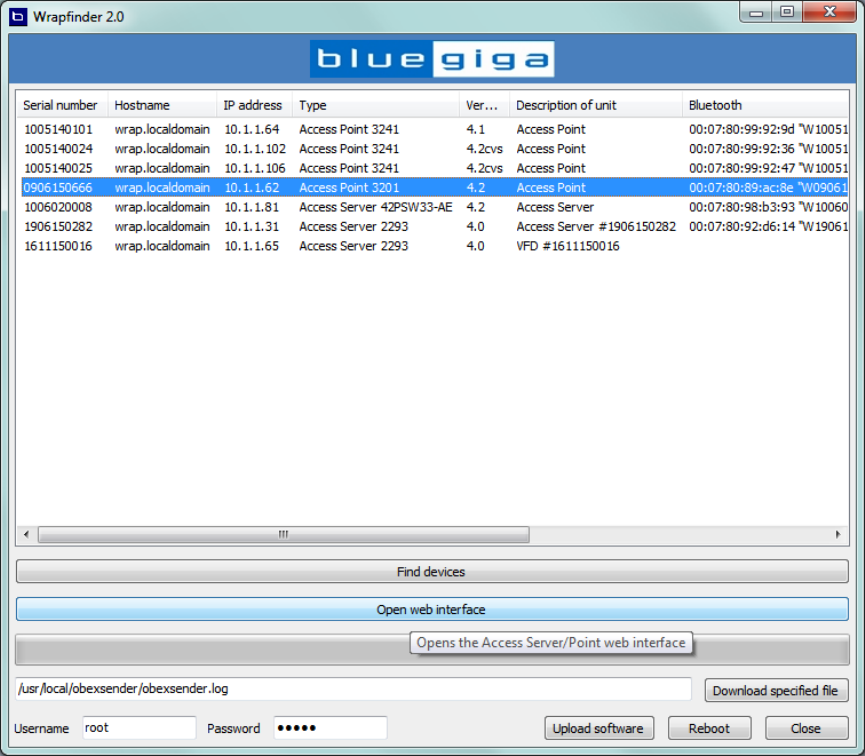Click Bluetooth address 00:07:80:89:ac:8e

coord(741,188)
